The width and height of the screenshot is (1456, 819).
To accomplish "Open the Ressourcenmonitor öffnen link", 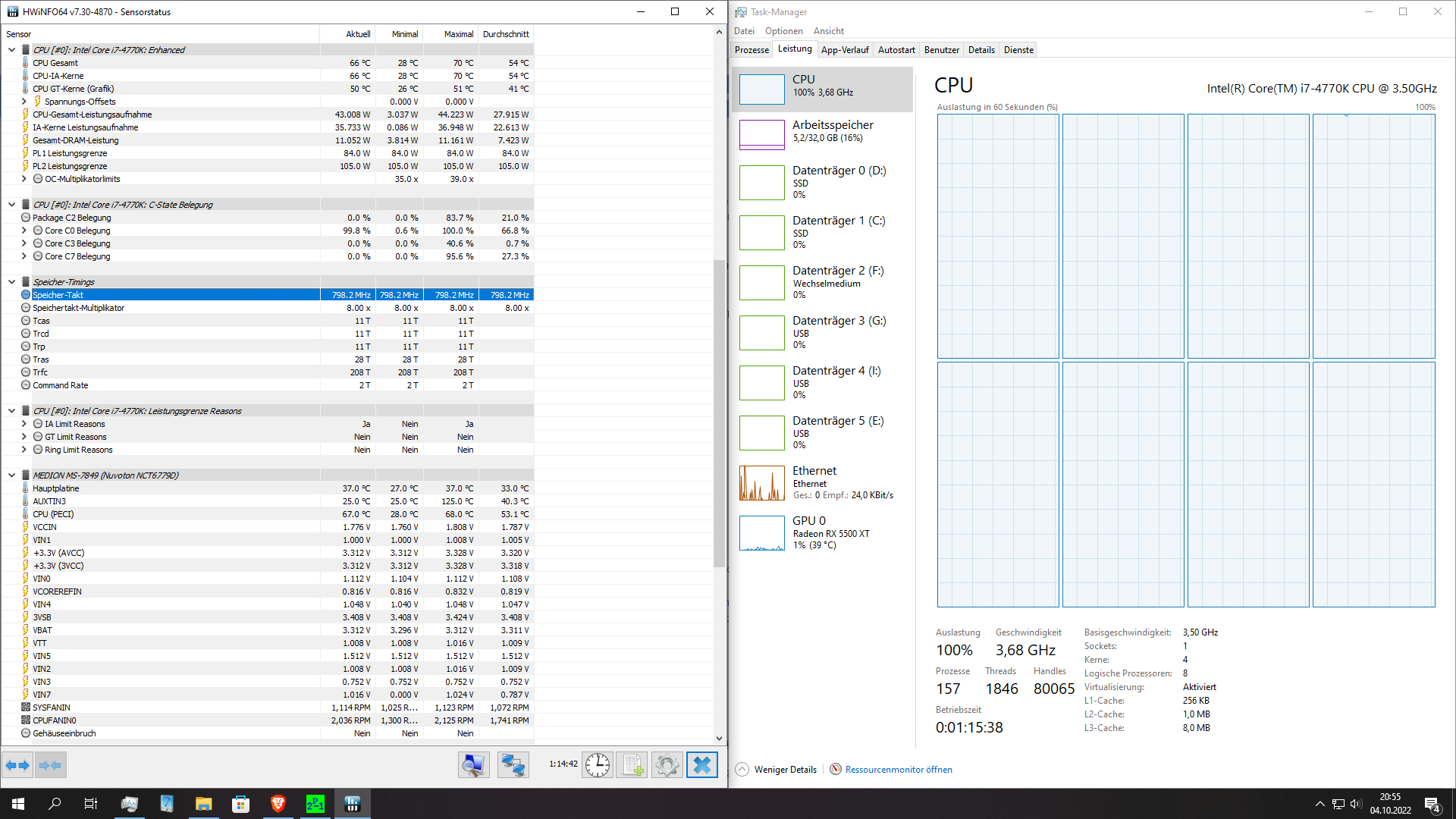I will pyautogui.click(x=898, y=769).
